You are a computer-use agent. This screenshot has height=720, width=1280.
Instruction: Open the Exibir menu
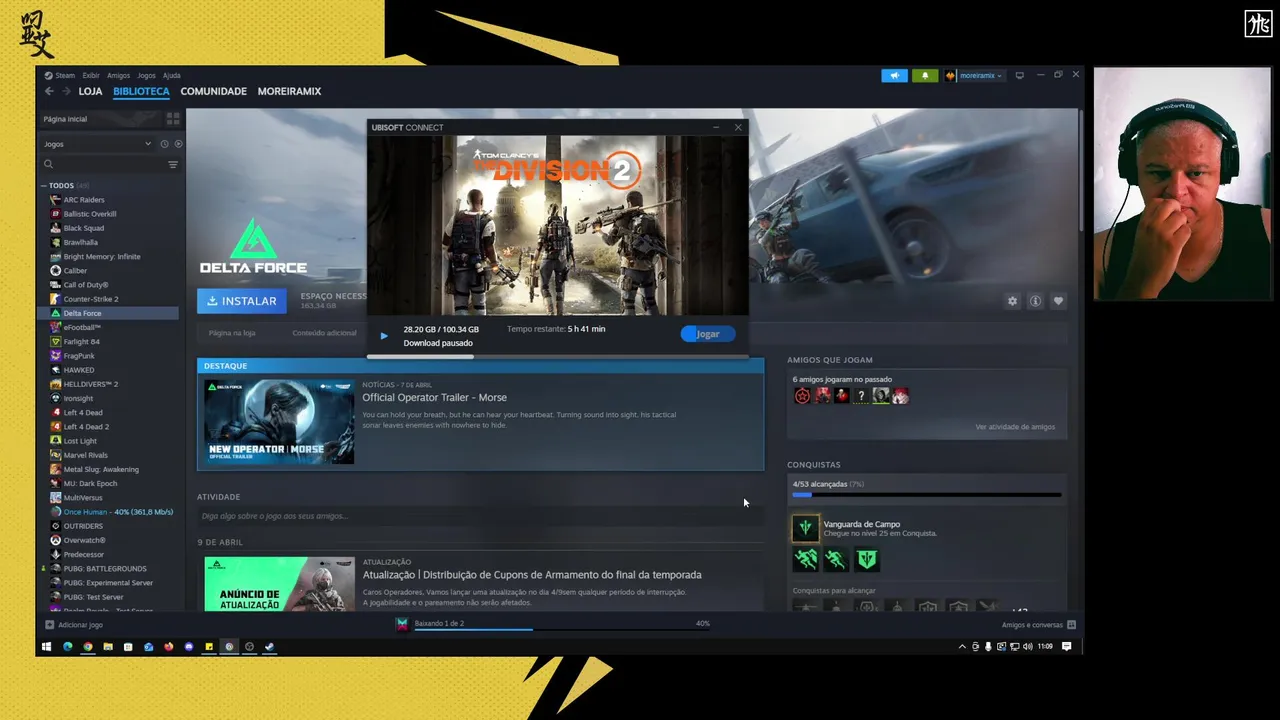point(91,75)
